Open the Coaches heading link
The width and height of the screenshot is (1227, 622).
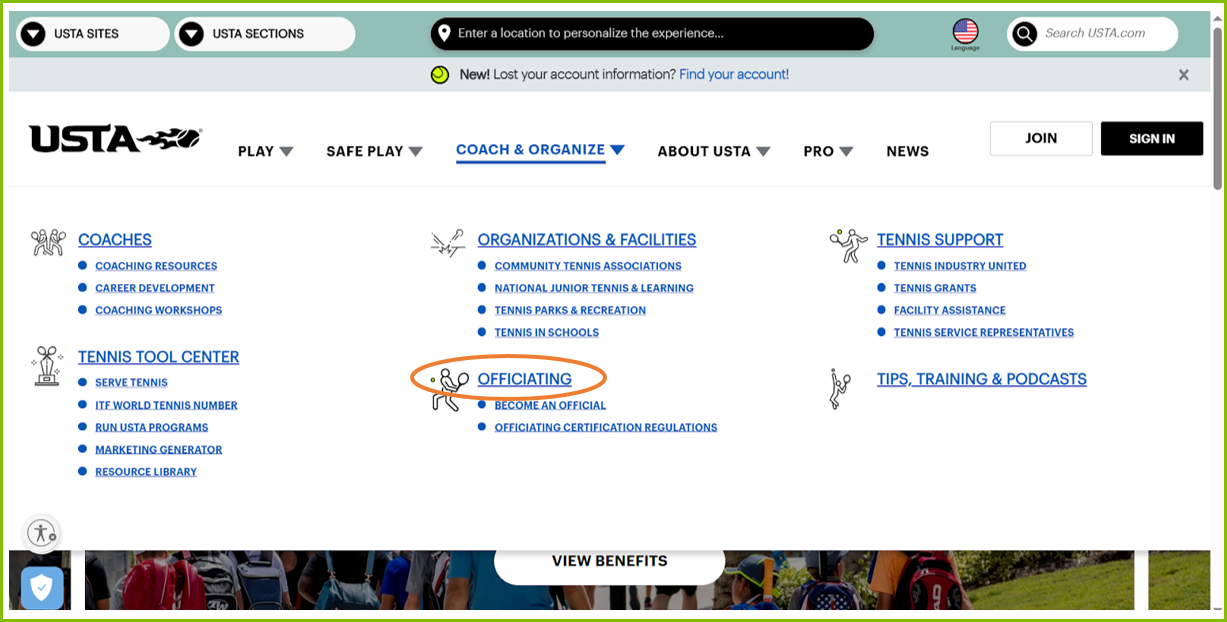115,240
